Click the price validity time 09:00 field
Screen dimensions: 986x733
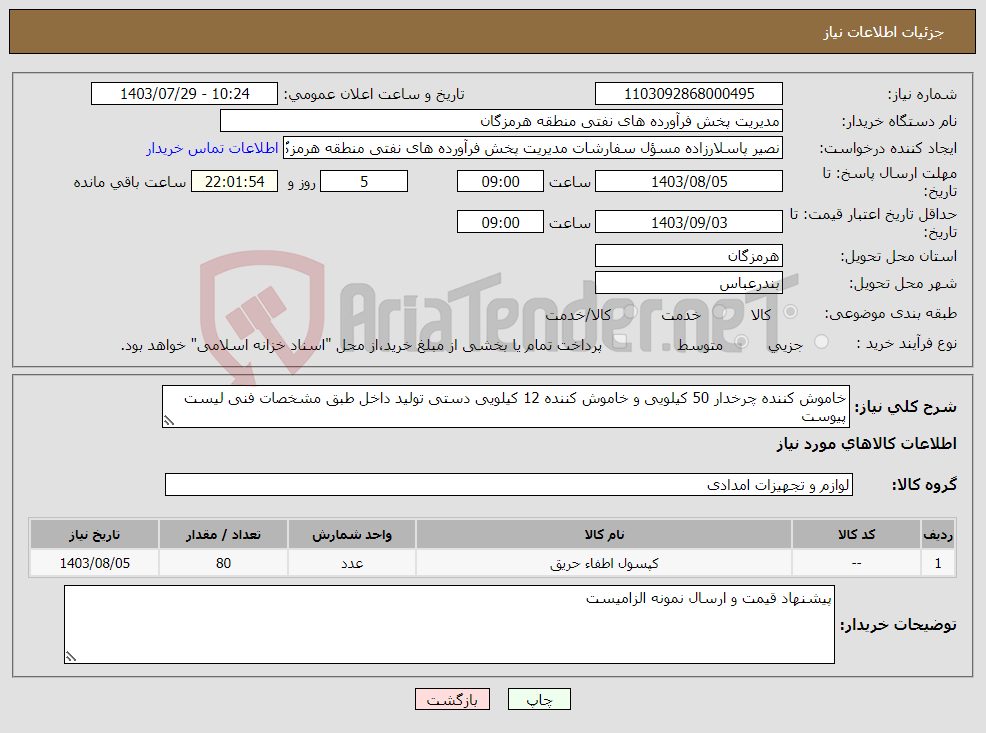click(500, 223)
